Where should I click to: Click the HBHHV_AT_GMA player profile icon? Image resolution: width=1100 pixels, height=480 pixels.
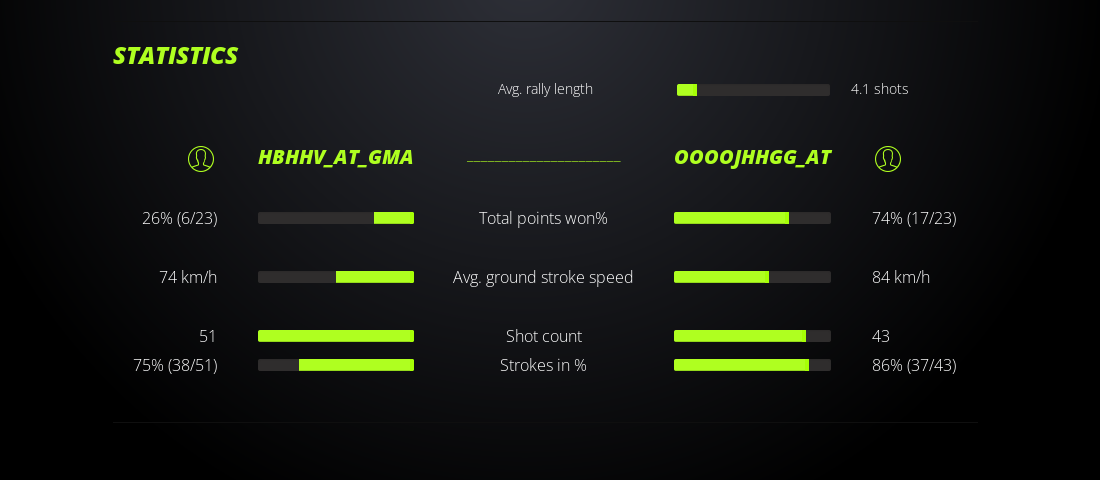tap(201, 158)
